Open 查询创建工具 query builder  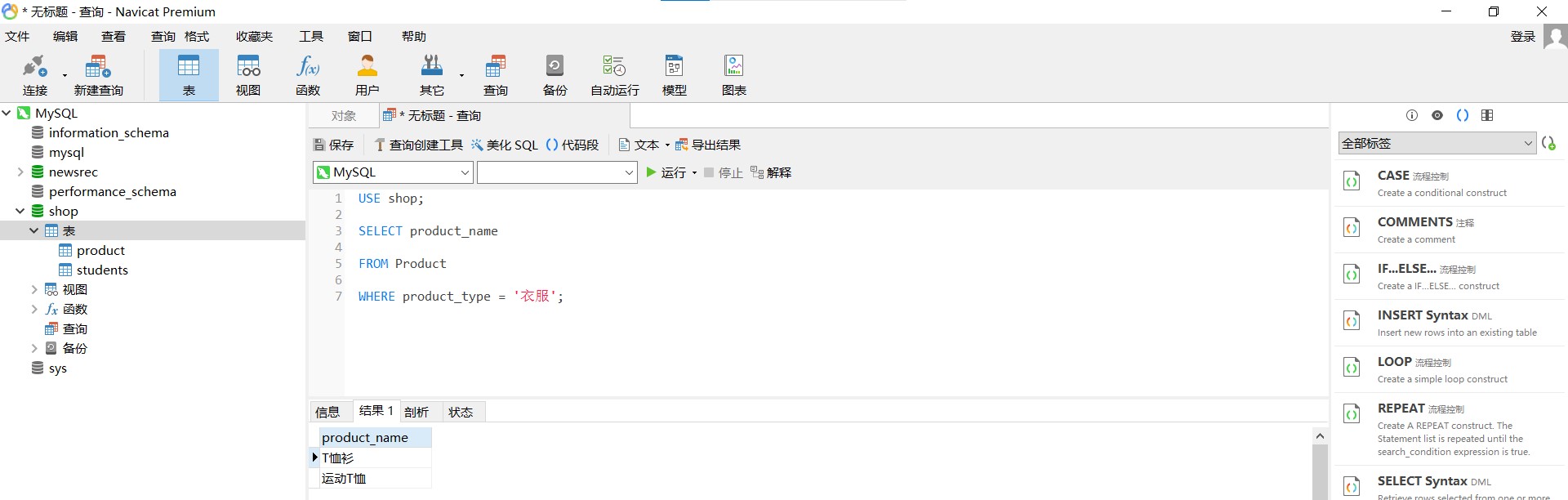point(419,145)
